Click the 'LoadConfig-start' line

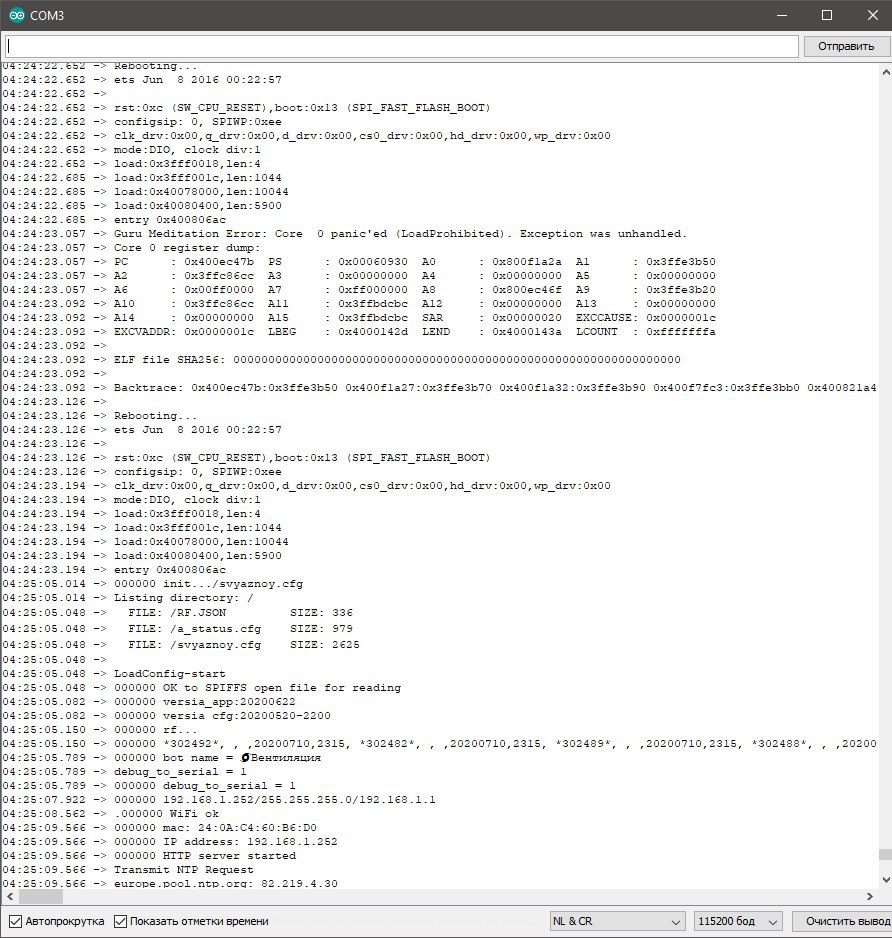click(x=170, y=674)
